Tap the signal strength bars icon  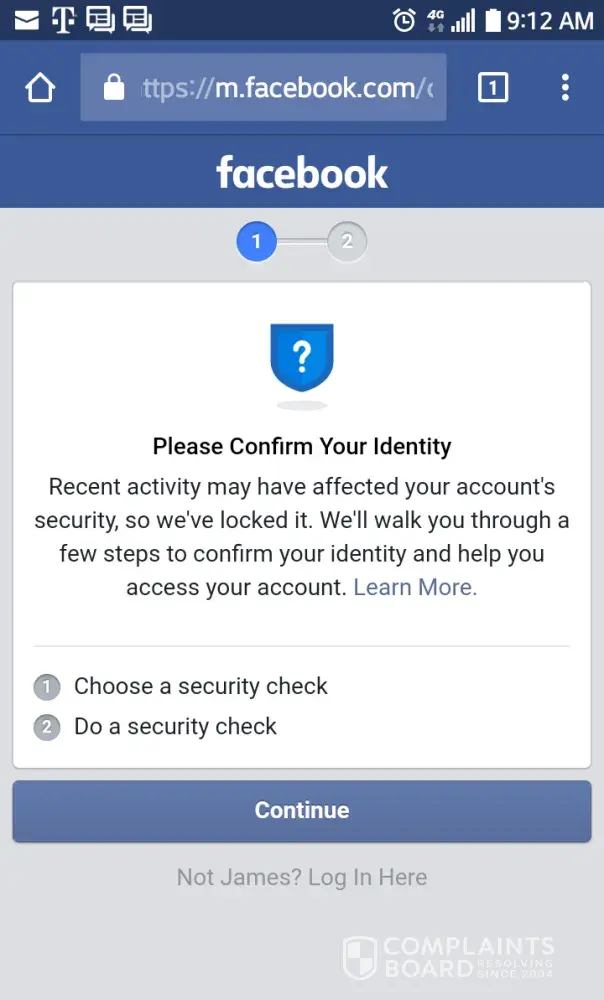click(x=463, y=20)
